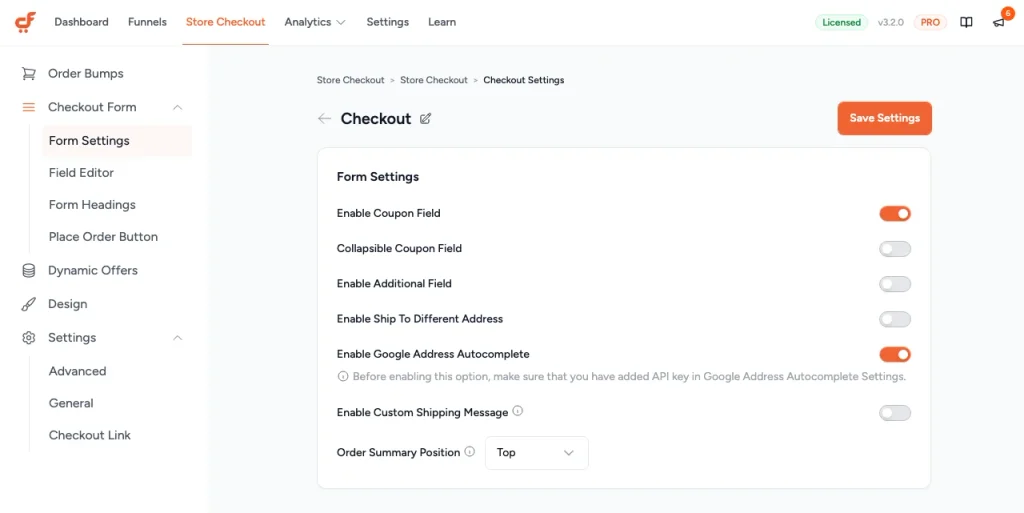Viewport: 1024px width, 513px height.
Task: Enable the Custom Shipping Message toggle
Action: (895, 413)
